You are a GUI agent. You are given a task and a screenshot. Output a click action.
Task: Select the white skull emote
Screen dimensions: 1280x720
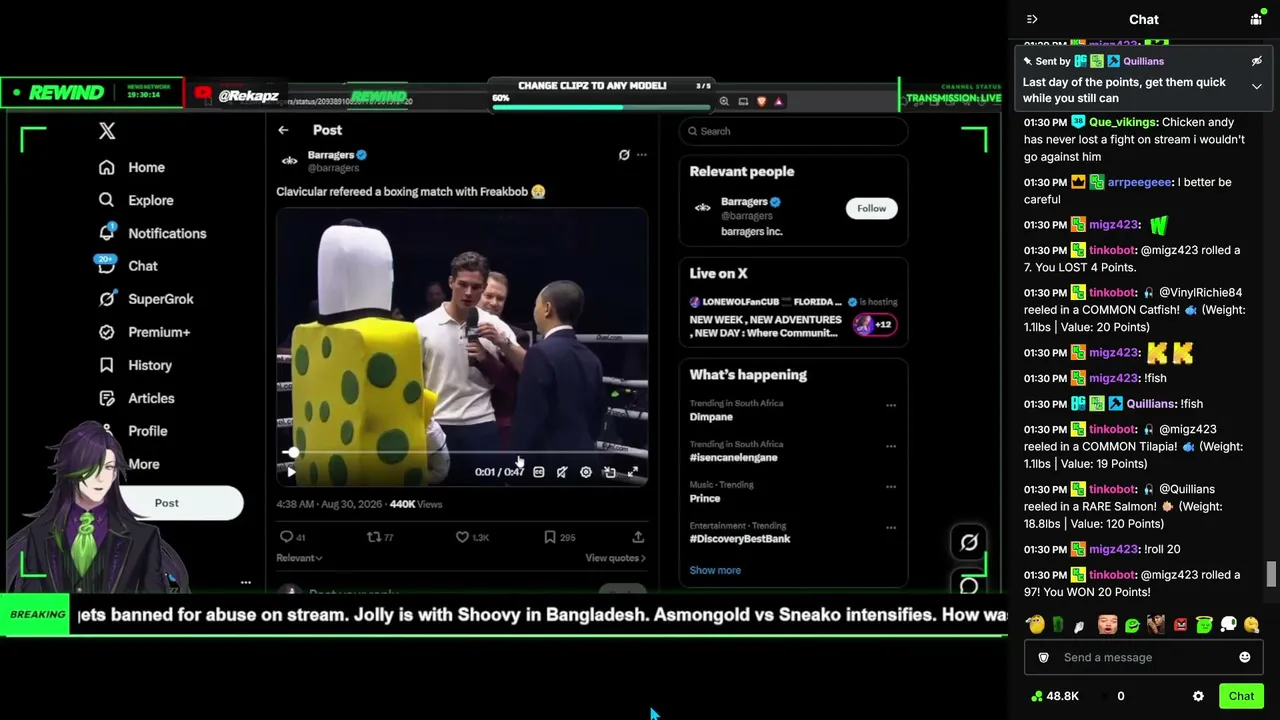pyautogui.click(x=1228, y=625)
